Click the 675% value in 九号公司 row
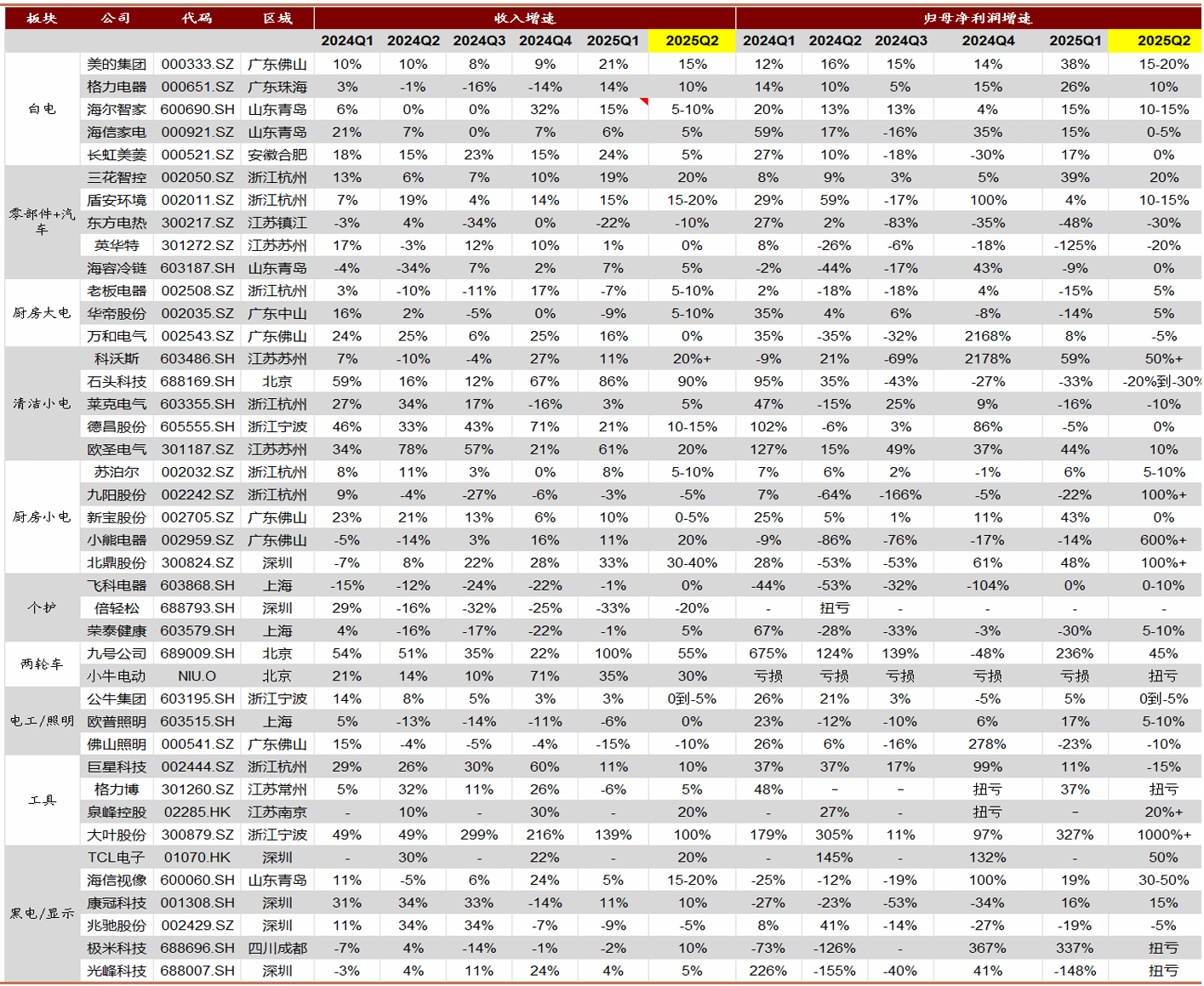Image resolution: width=1204 pixels, height=986 pixels. click(x=768, y=653)
